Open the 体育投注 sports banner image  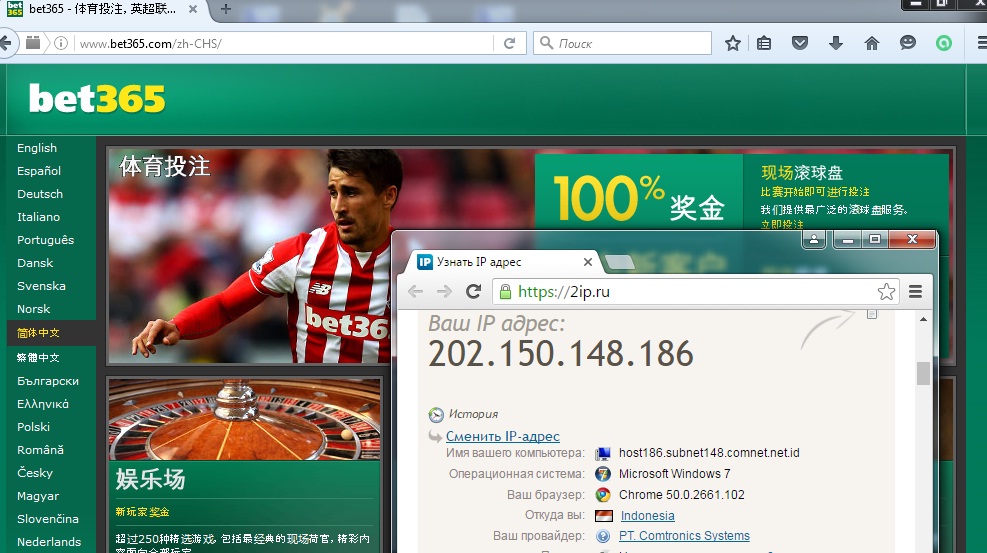[x=249, y=256]
